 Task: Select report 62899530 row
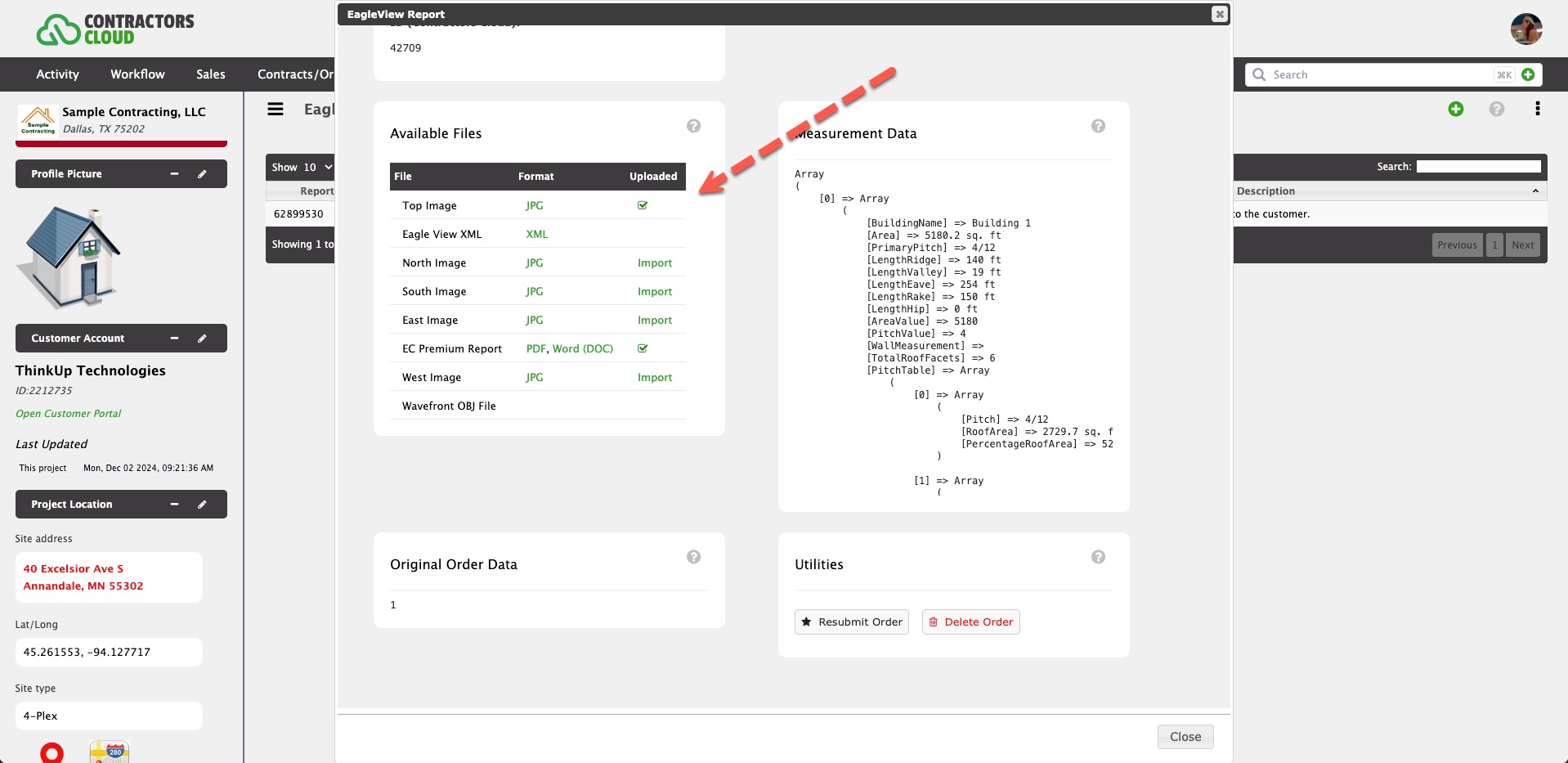pos(299,214)
